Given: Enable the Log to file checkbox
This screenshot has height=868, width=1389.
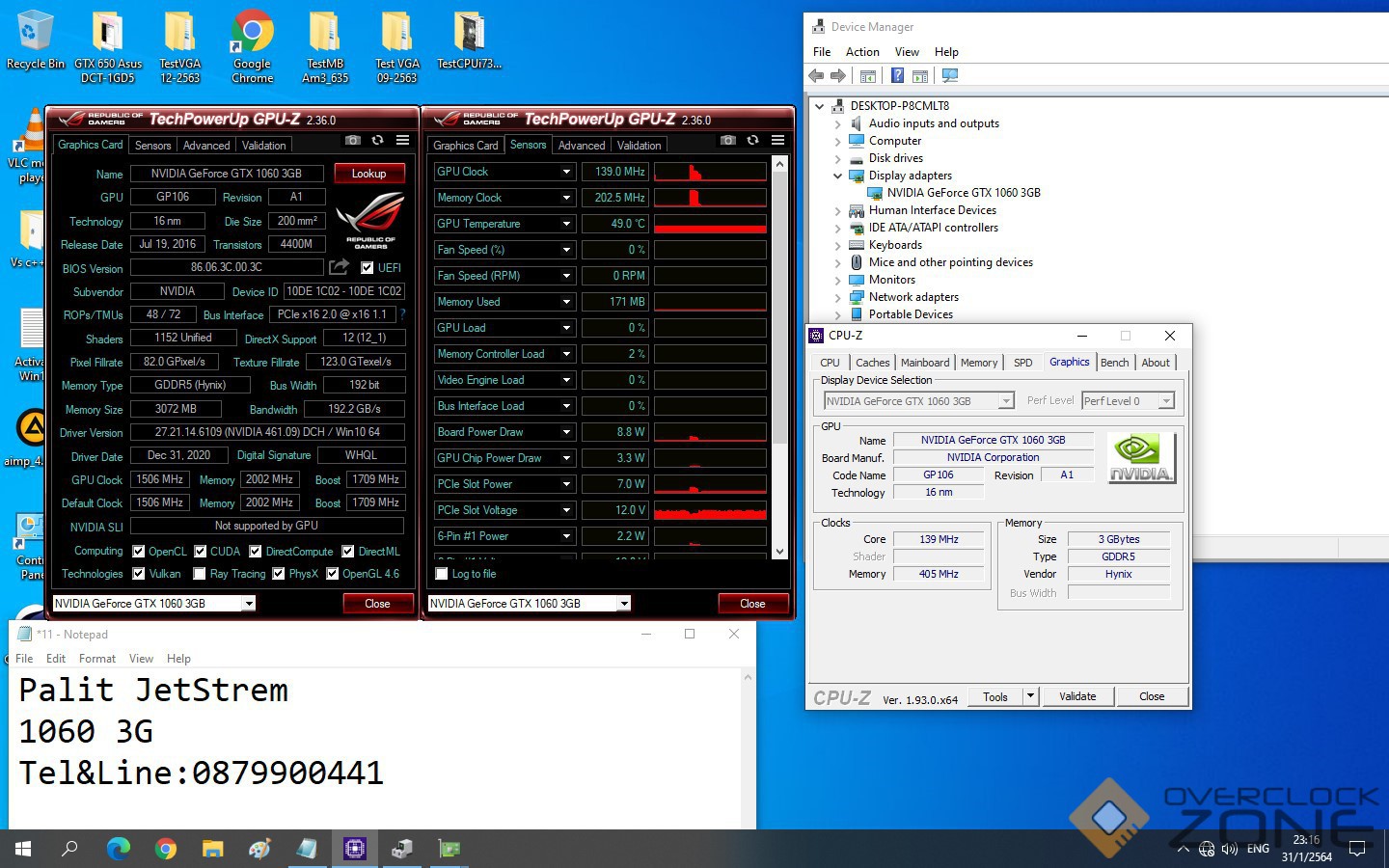Looking at the screenshot, I should coord(442,574).
